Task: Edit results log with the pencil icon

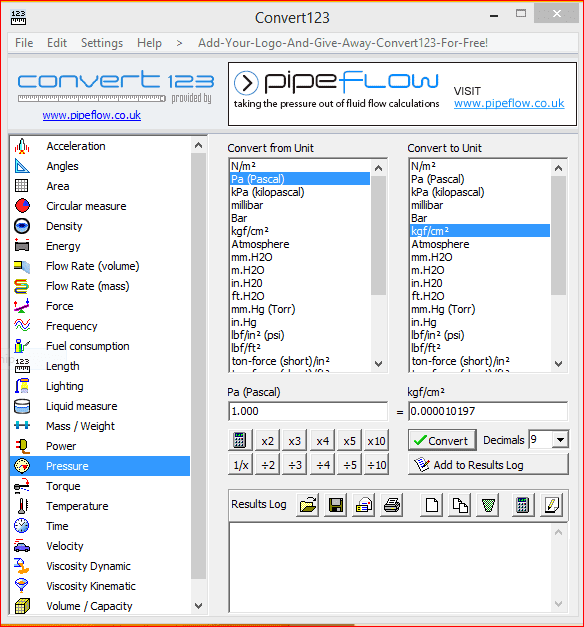Action: (x=552, y=505)
